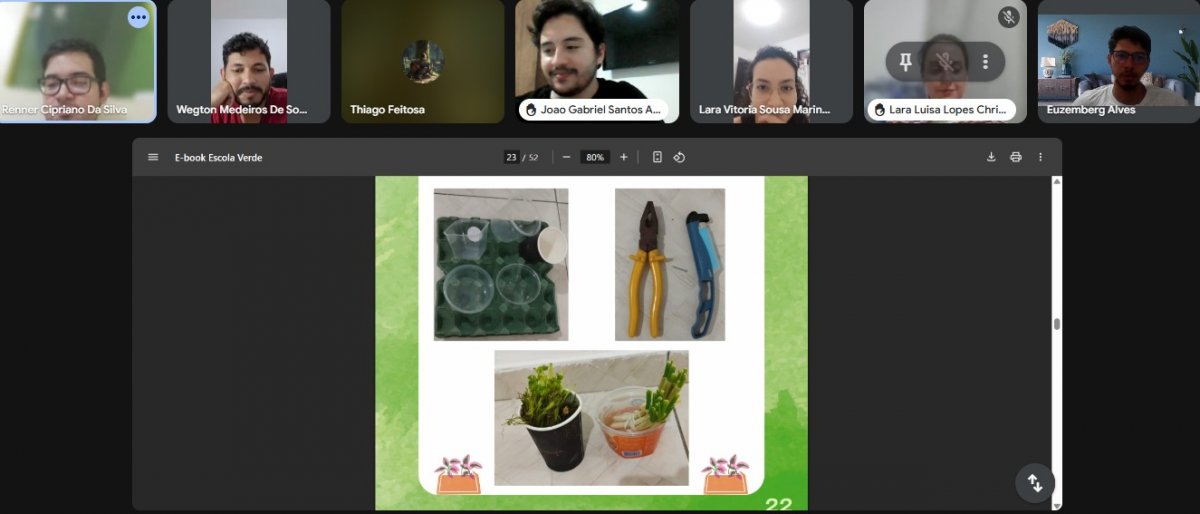1200x514 pixels.
Task: Click the round scroll arrows button
Action: pos(1035,484)
